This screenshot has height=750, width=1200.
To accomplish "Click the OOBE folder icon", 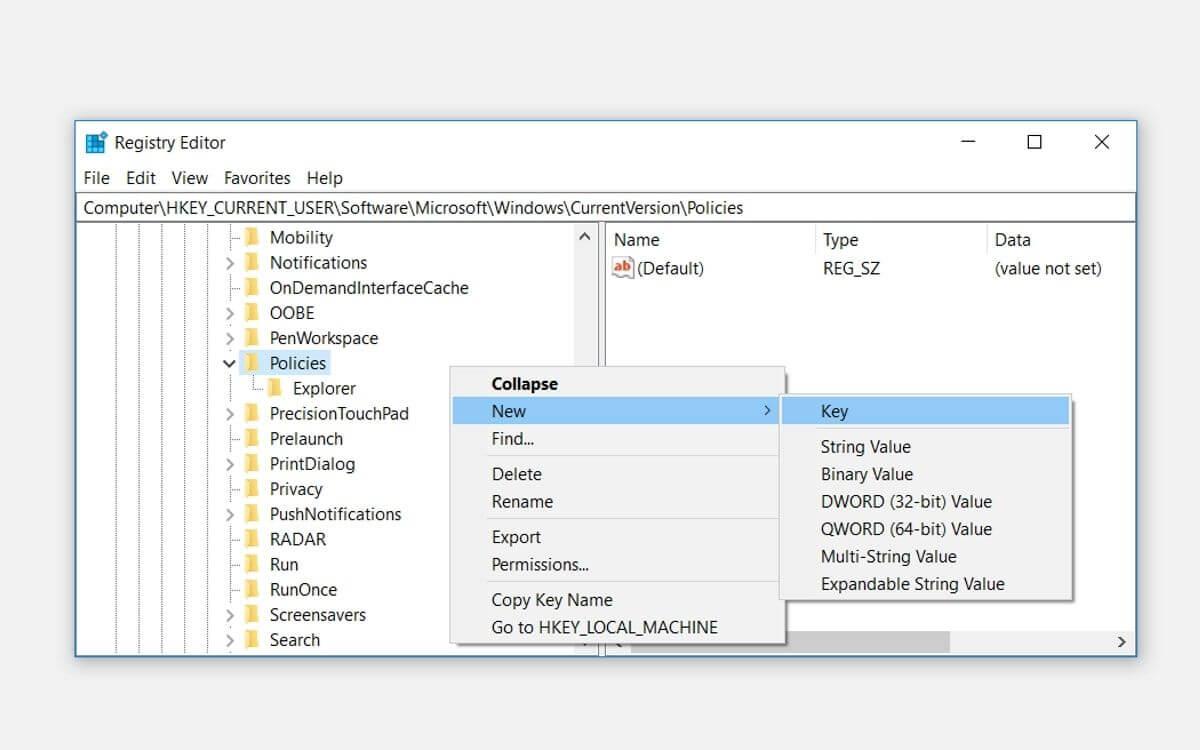I will [252, 312].
